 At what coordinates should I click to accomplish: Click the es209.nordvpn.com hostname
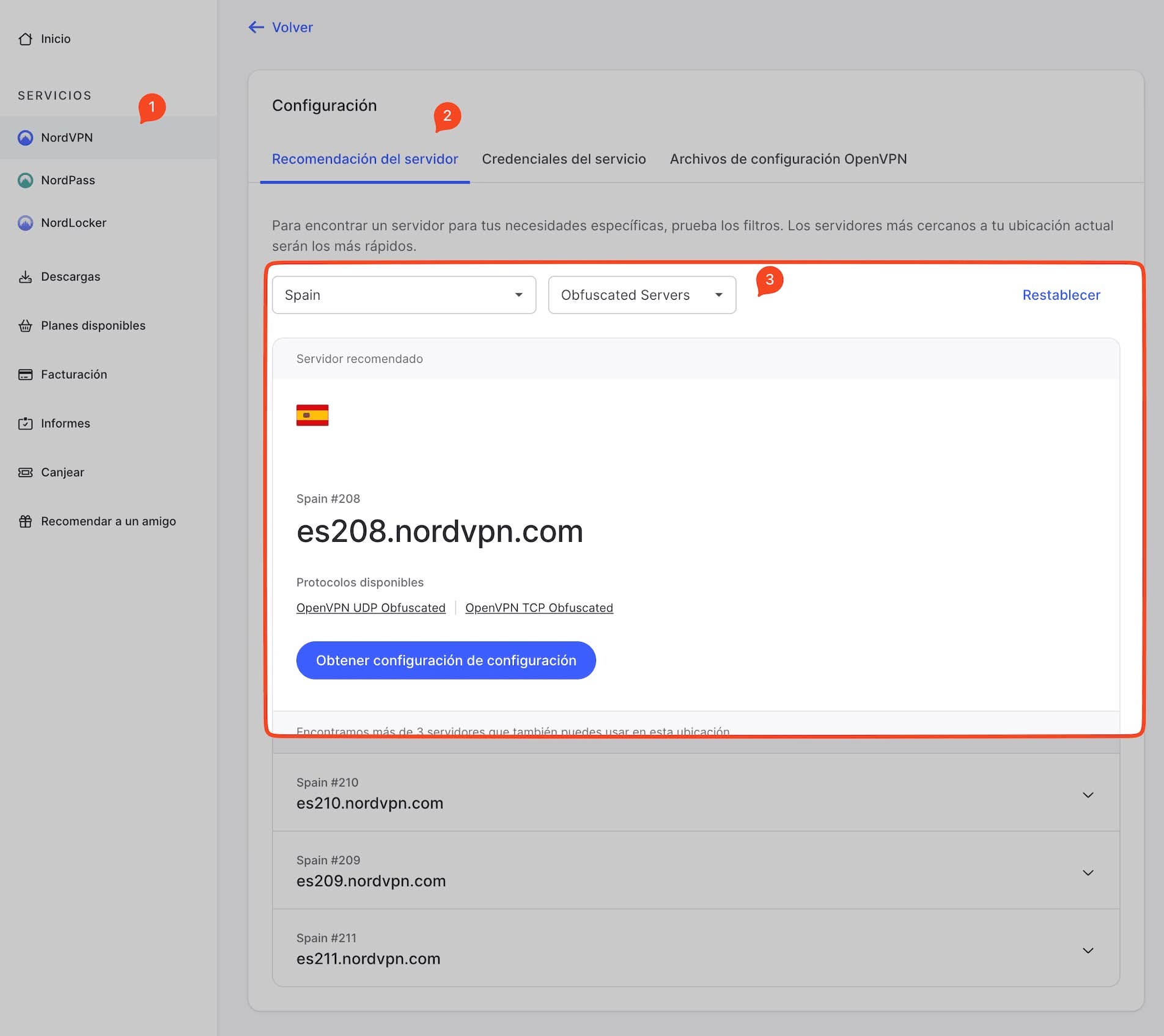(371, 881)
